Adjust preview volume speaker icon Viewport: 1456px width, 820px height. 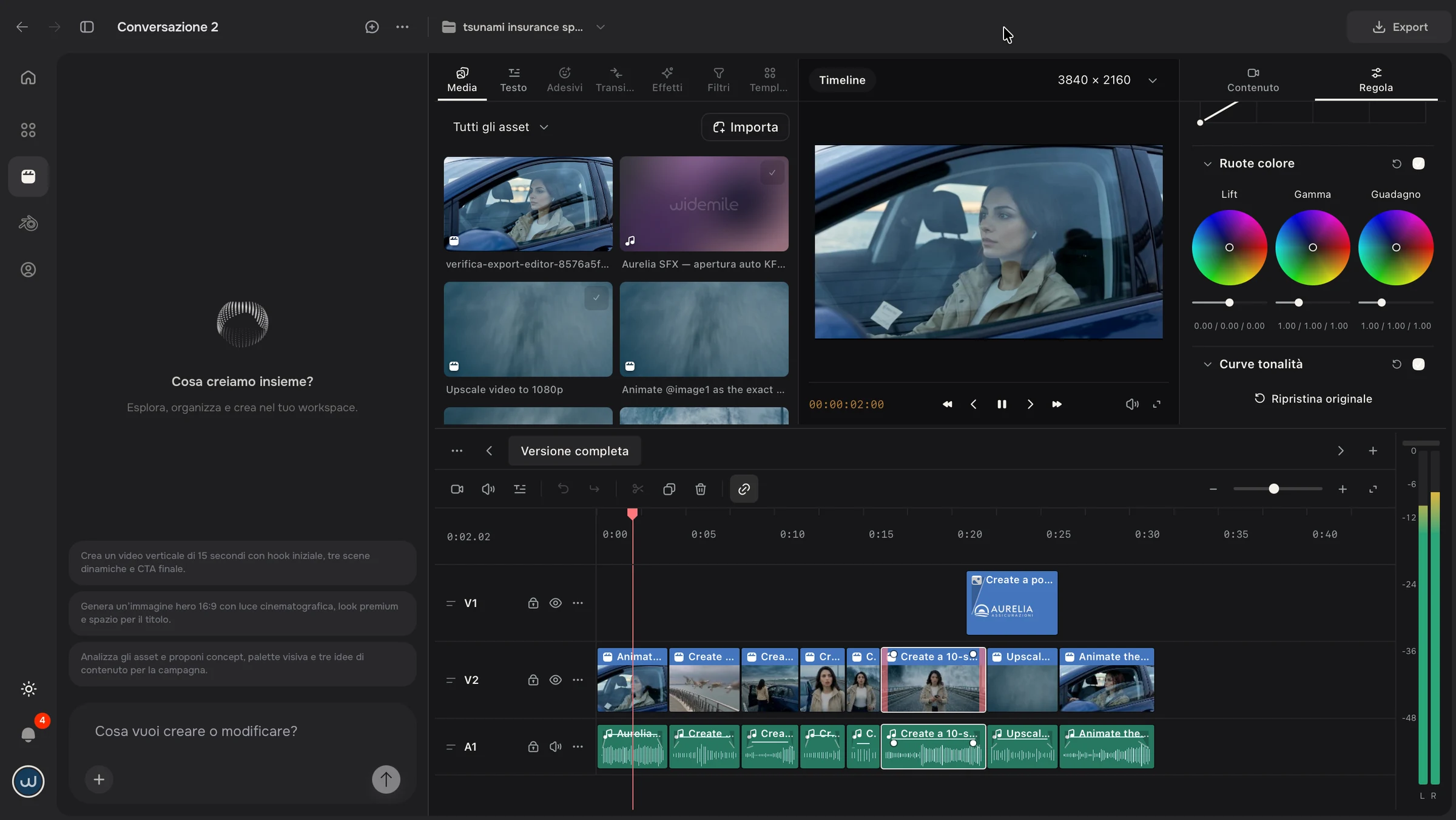(1132, 404)
